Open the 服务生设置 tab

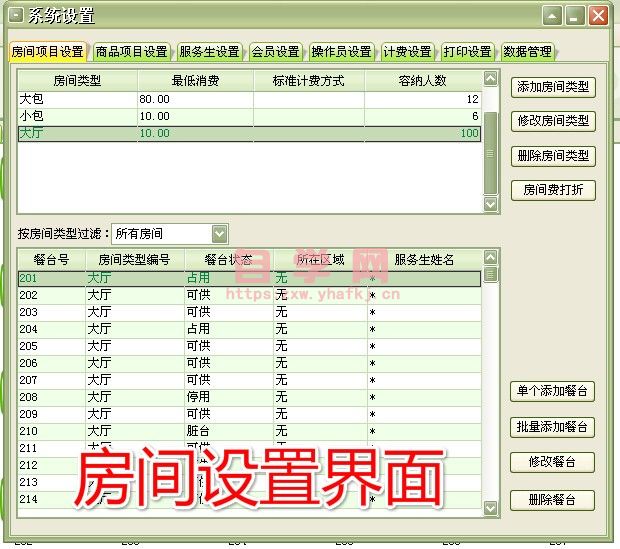(x=209, y=52)
